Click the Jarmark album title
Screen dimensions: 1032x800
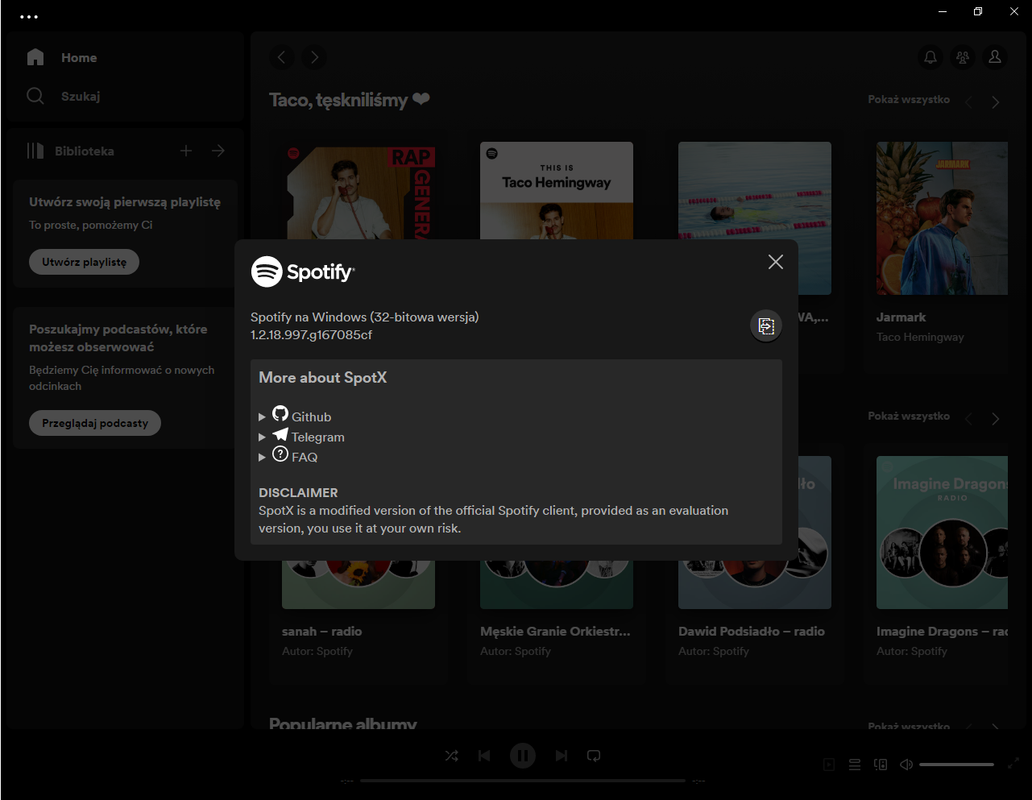coord(901,317)
